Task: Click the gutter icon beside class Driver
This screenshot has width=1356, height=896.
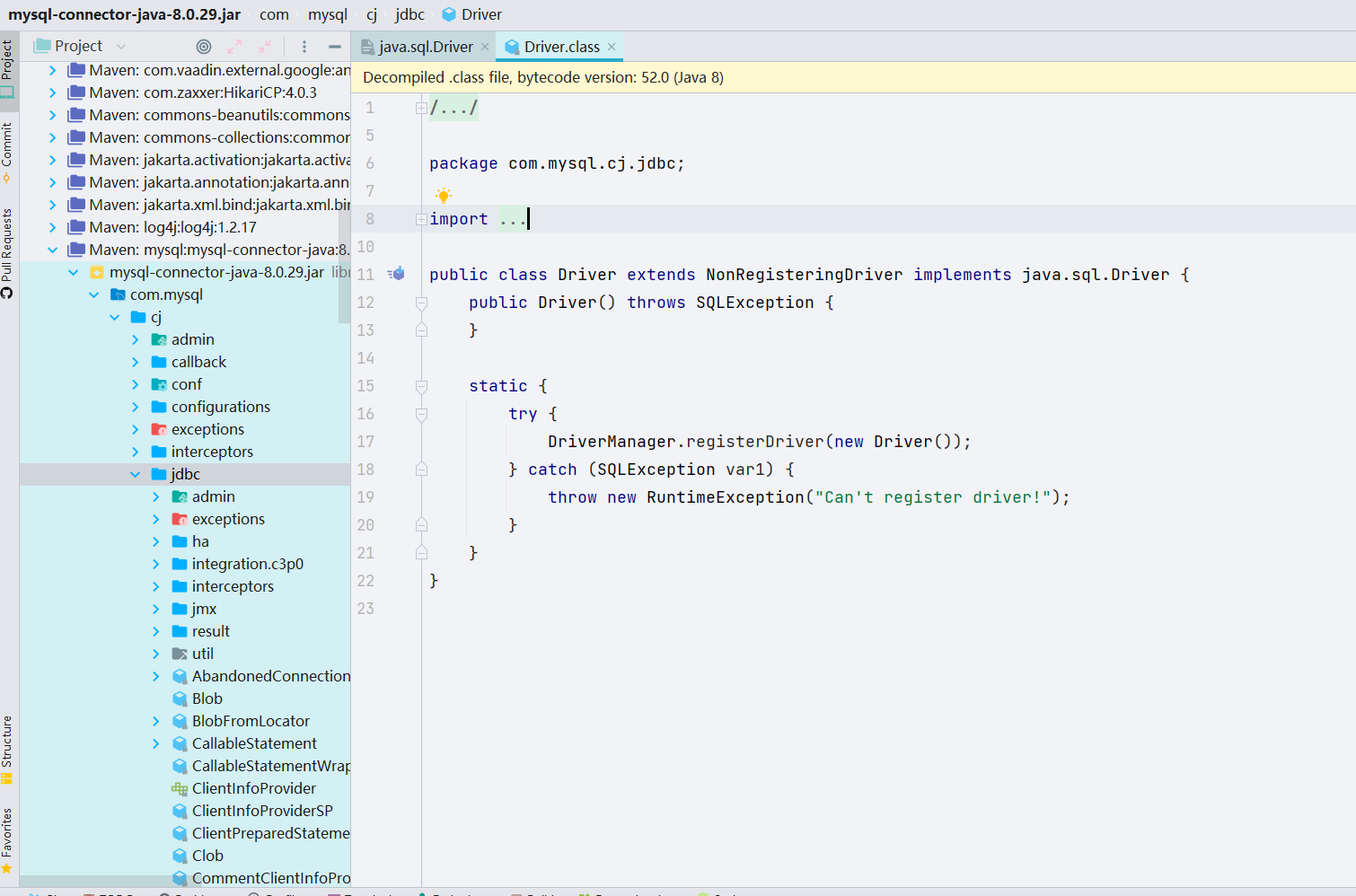Action: point(396,274)
